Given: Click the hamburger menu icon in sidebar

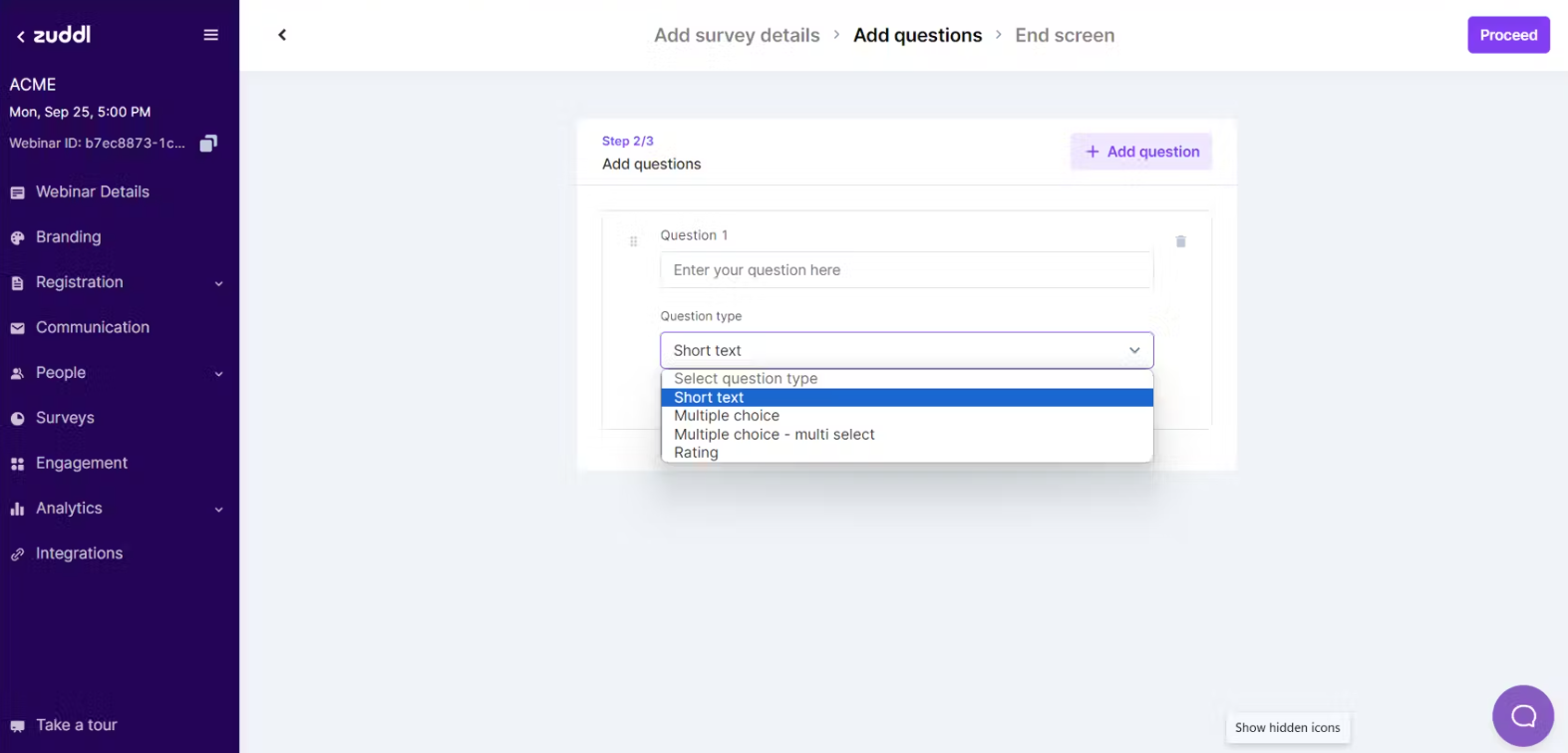Looking at the screenshot, I should [x=210, y=35].
